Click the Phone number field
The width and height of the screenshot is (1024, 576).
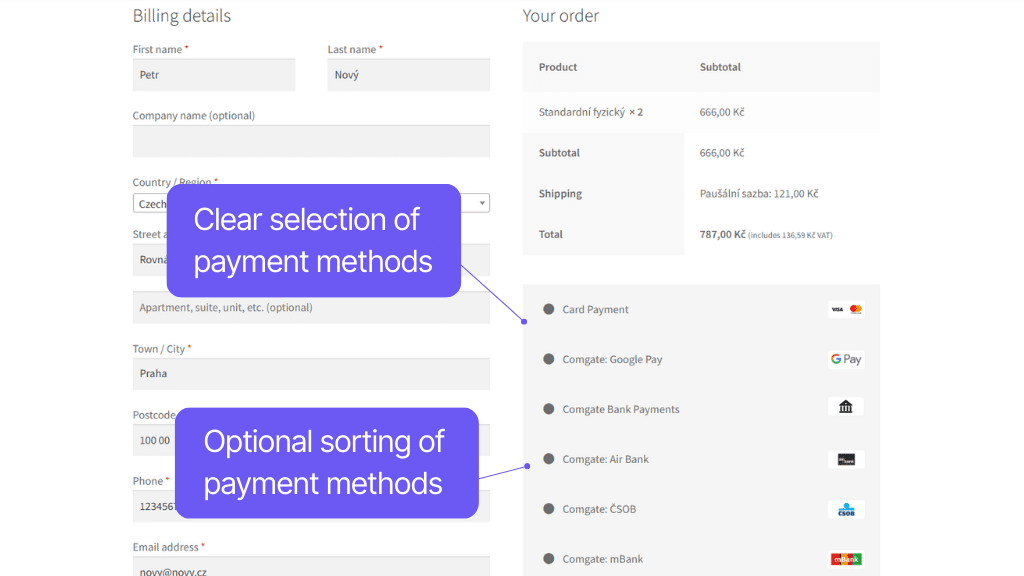pos(310,506)
